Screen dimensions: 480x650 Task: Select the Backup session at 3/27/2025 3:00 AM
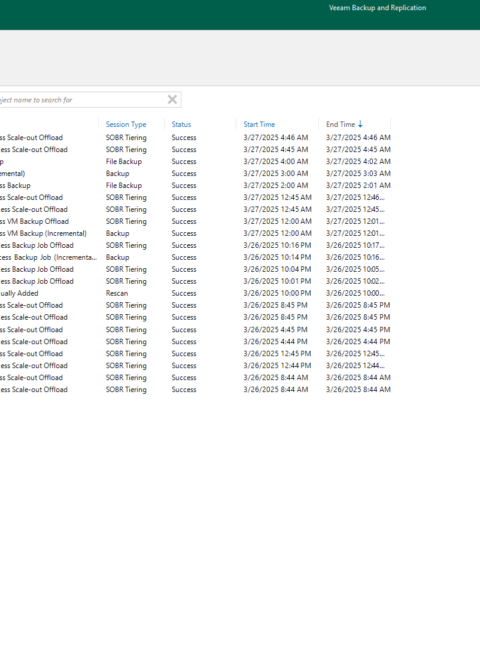pos(195,173)
